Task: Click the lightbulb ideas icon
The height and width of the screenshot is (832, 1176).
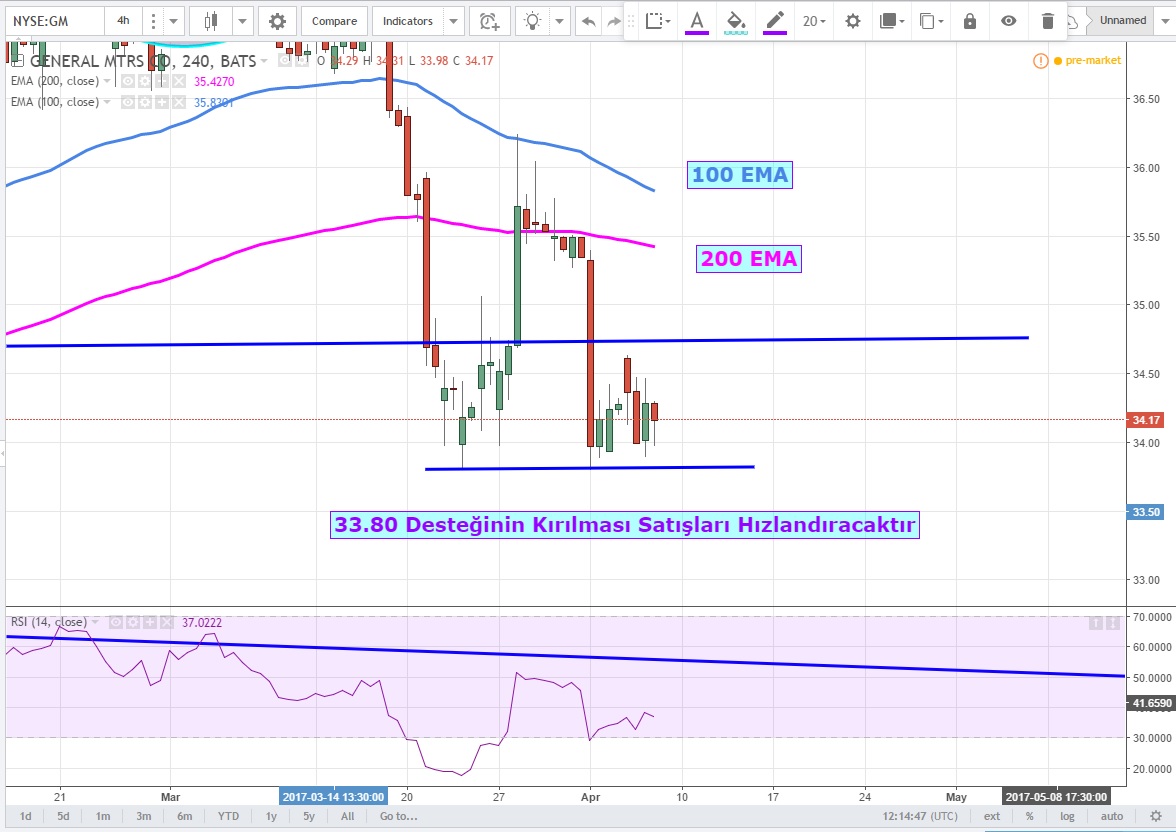Action: 534,20
